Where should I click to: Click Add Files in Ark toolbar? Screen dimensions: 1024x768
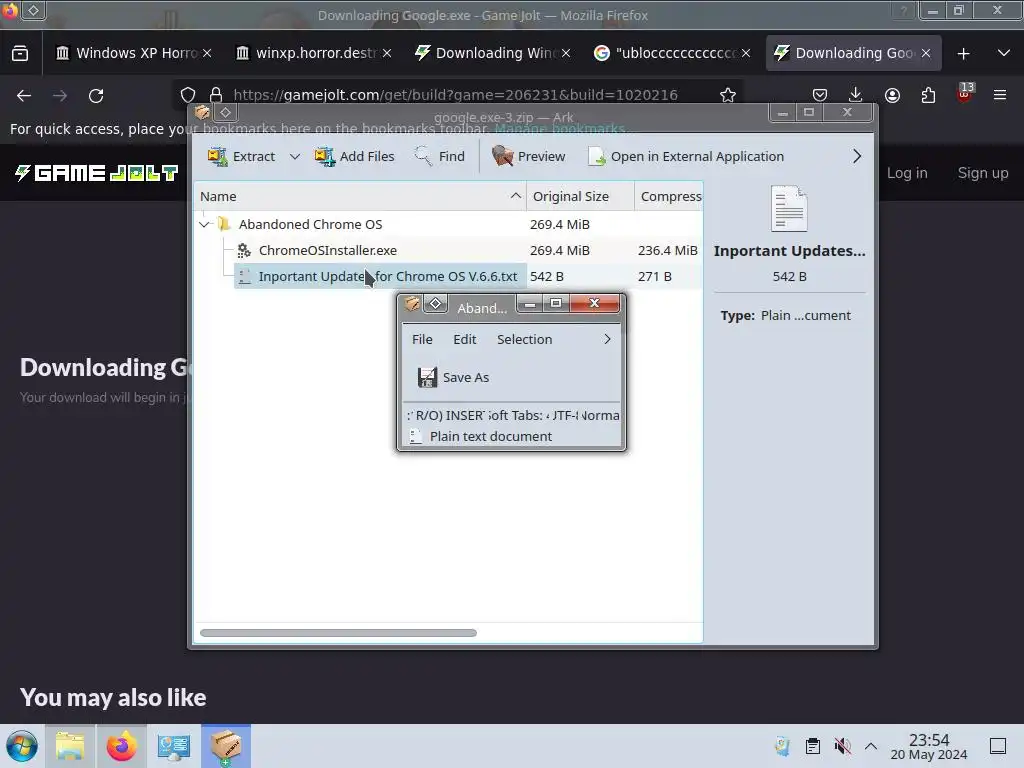[x=355, y=157]
